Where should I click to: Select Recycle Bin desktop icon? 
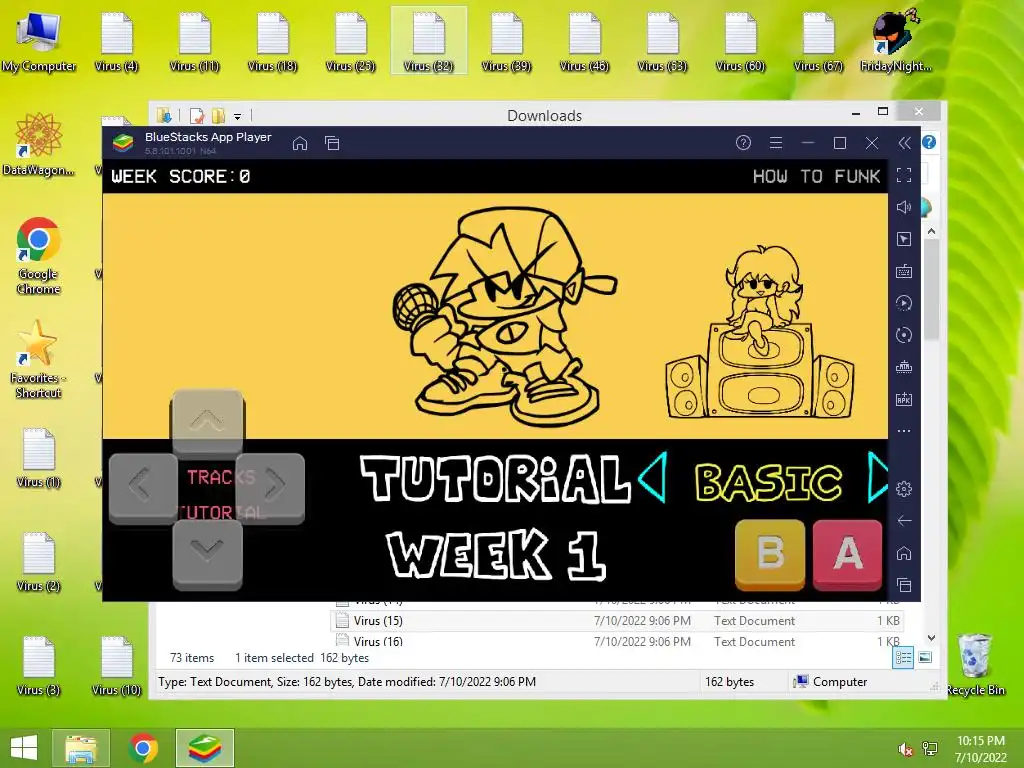pyautogui.click(x=975, y=665)
